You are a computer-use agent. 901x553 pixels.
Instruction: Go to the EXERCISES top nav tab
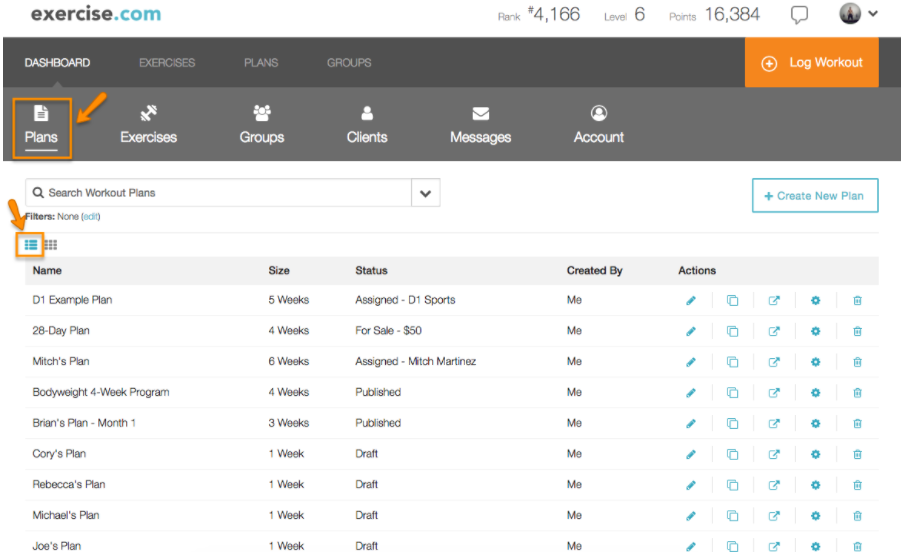click(x=167, y=63)
